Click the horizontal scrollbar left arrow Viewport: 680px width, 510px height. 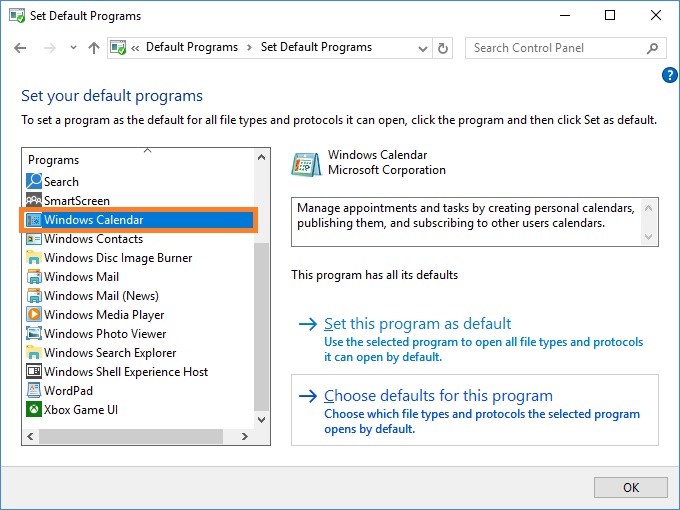30,436
